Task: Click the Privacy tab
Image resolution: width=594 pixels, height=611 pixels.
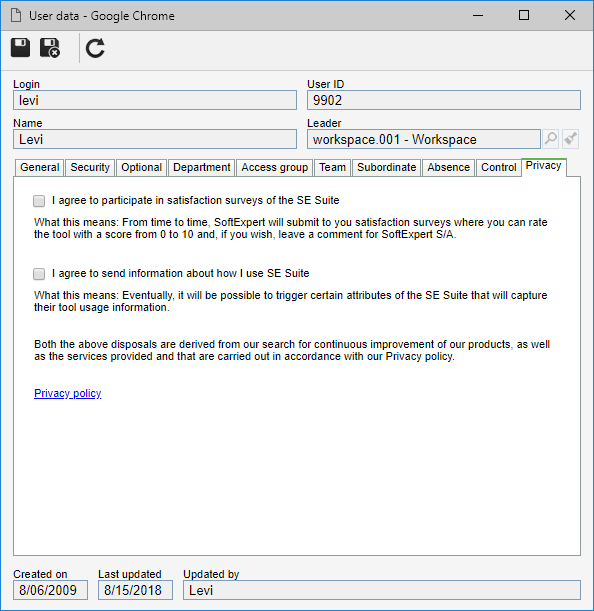Action: [x=543, y=166]
